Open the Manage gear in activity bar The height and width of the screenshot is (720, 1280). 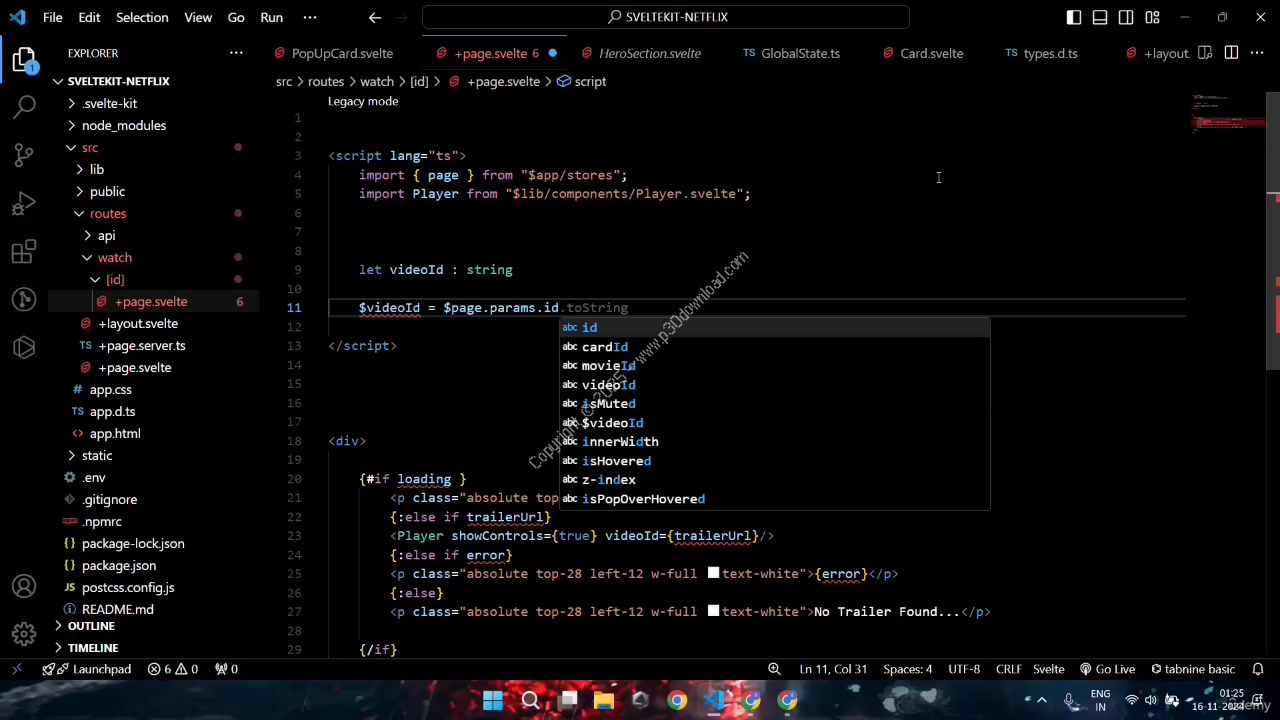(x=24, y=634)
